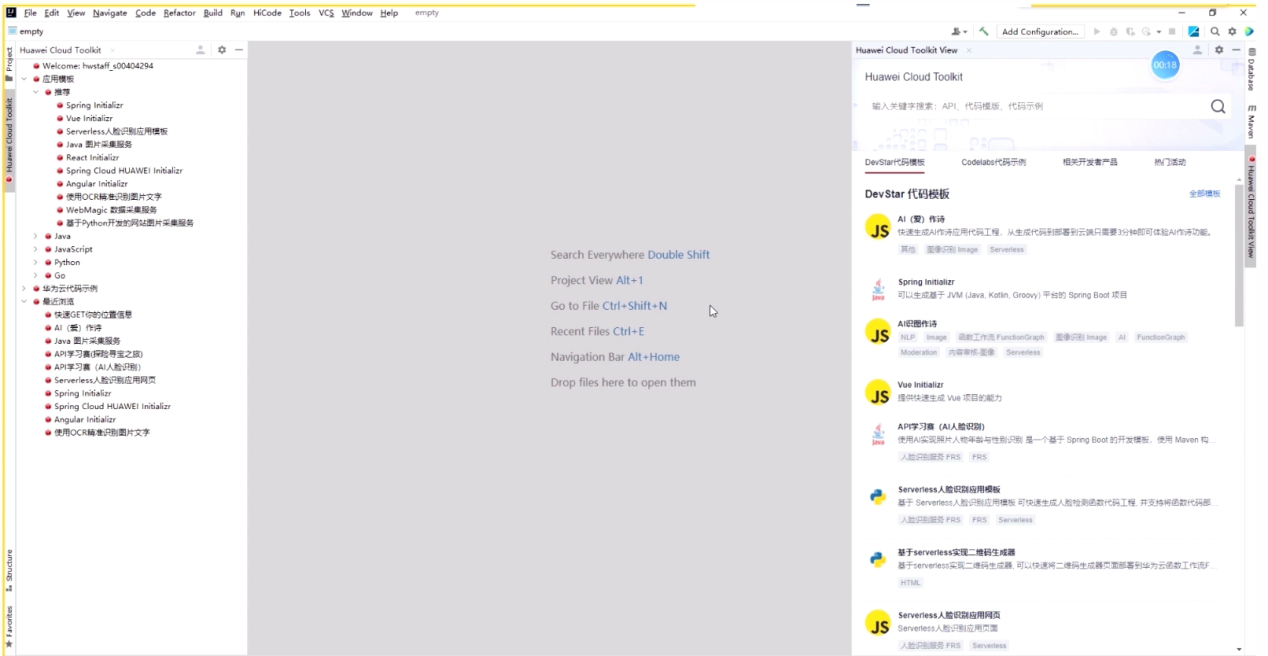1268x656 pixels.
Task: Click the Serverless tag under AI（爱）作诗
Action: (1007, 250)
